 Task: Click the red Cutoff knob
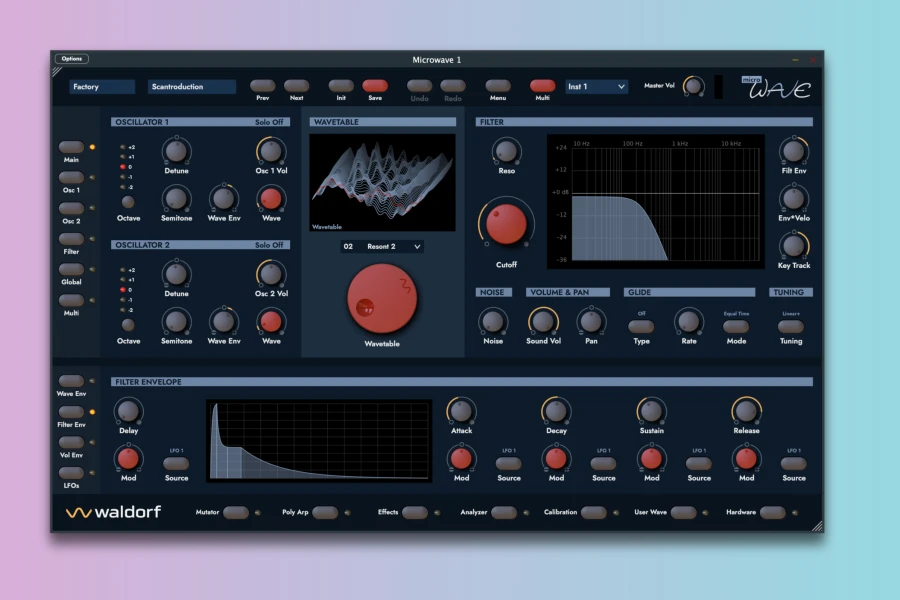(x=506, y=224)
